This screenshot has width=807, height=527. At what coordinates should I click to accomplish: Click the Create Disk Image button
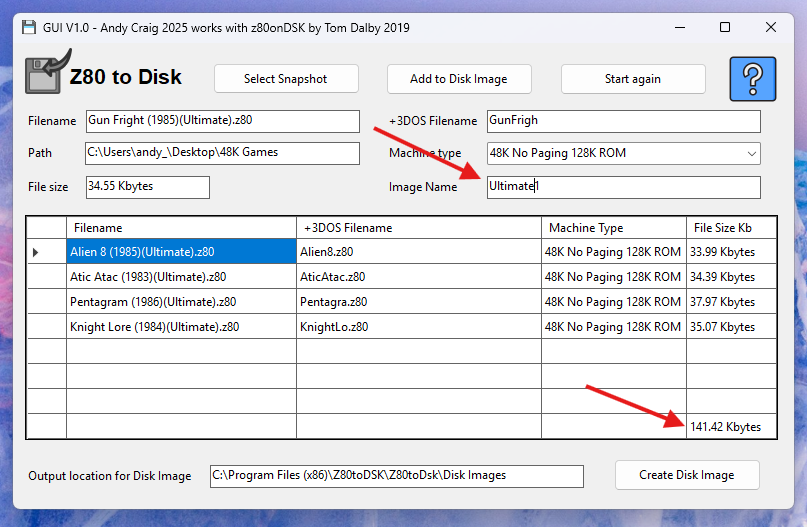[x=686, y=475]
